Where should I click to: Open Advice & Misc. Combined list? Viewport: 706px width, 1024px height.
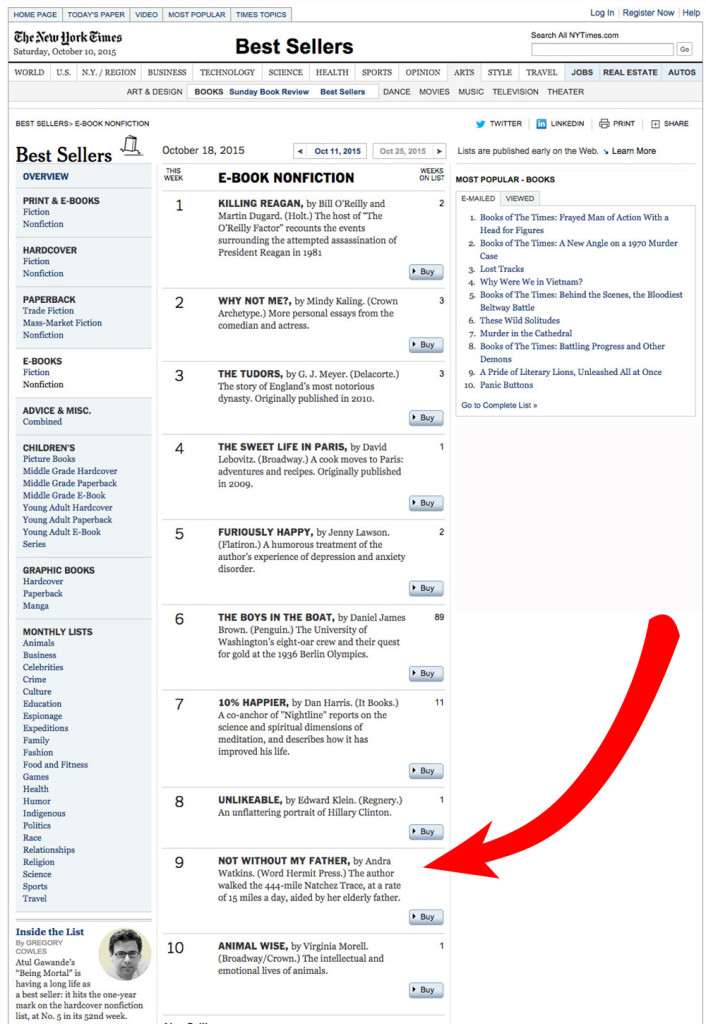(42, 422)
